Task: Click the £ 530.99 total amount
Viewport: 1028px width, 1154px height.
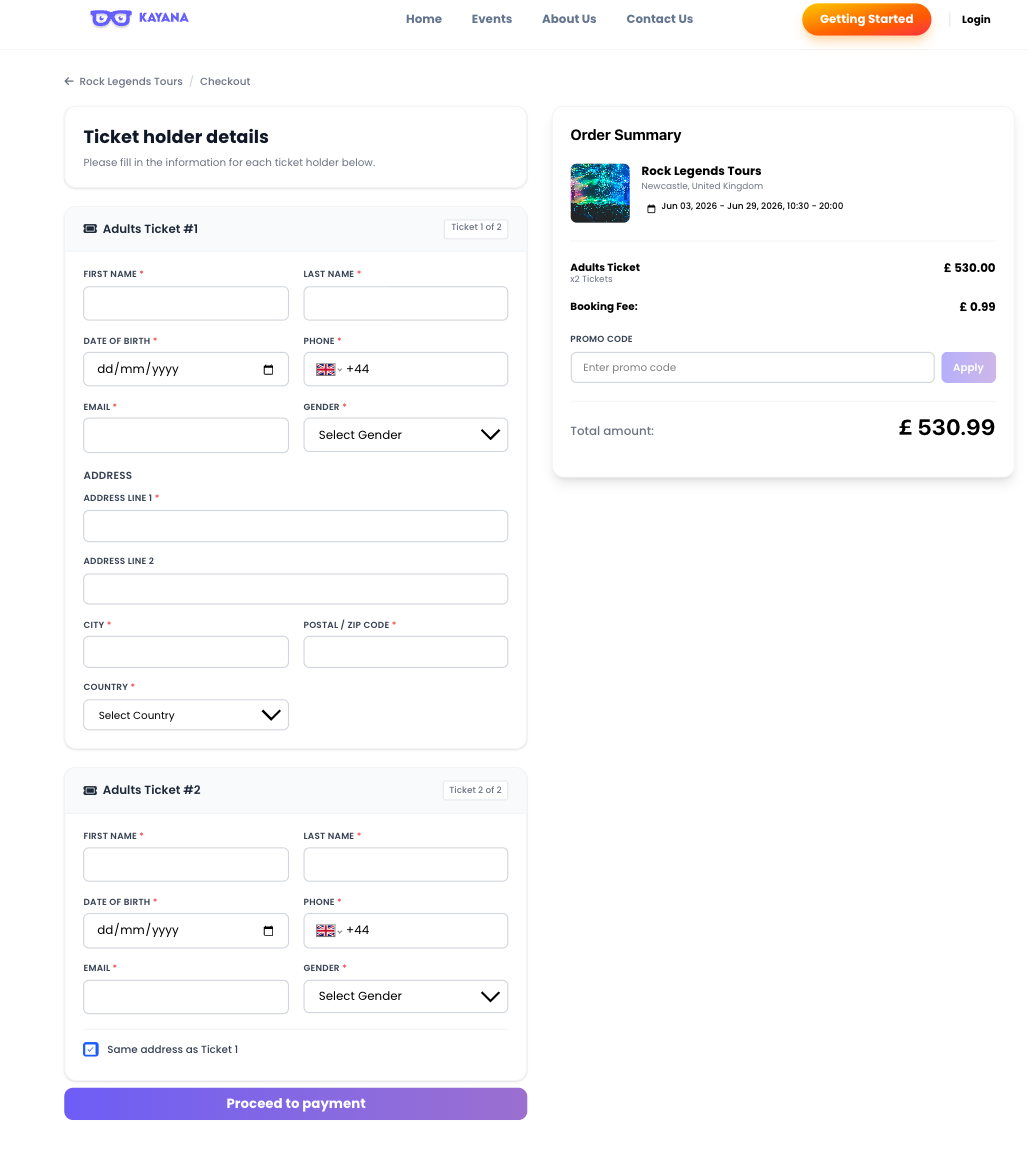Action: pyautogui.click(x=946, y=428)
